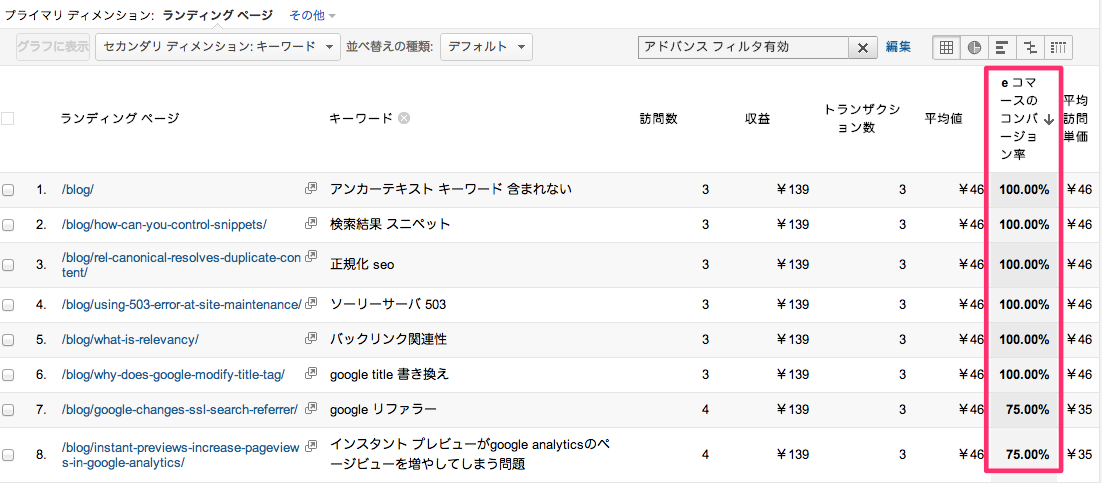Toggle the select-all checkbox in header
Viewport: 1102px width, 483px height.
click(8, 119)
